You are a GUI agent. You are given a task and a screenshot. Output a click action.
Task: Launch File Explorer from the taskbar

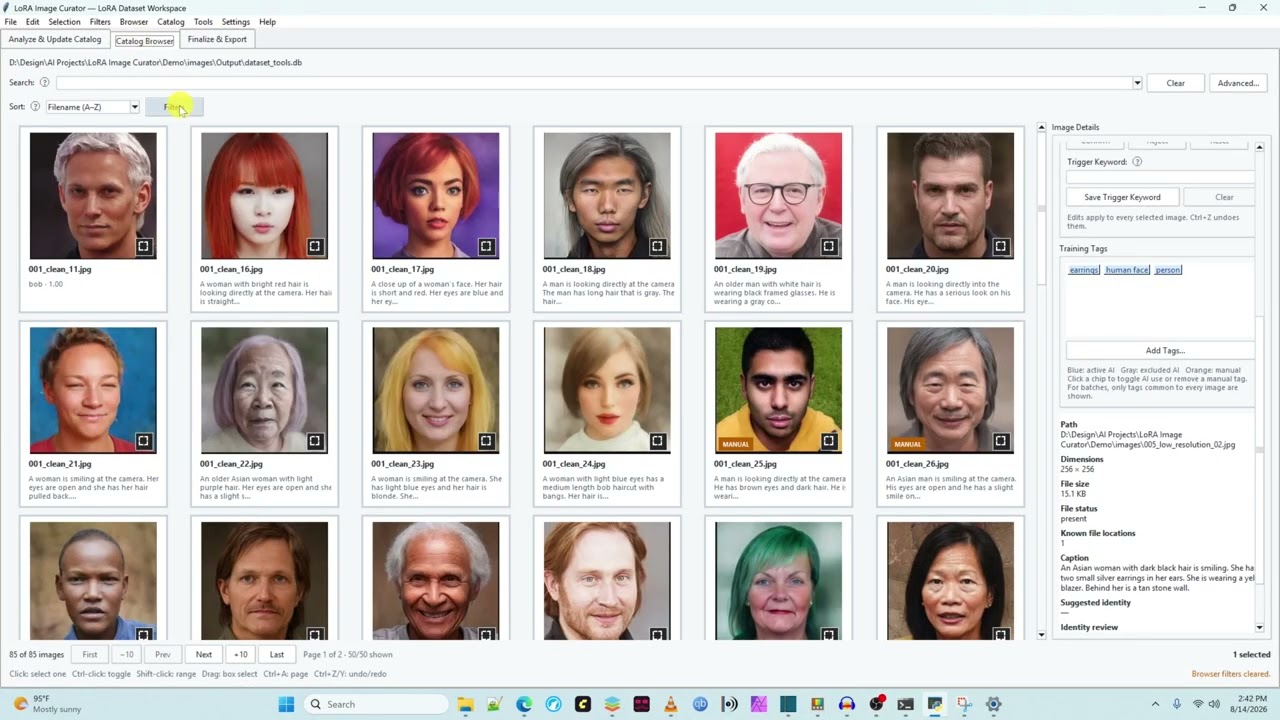465,704
